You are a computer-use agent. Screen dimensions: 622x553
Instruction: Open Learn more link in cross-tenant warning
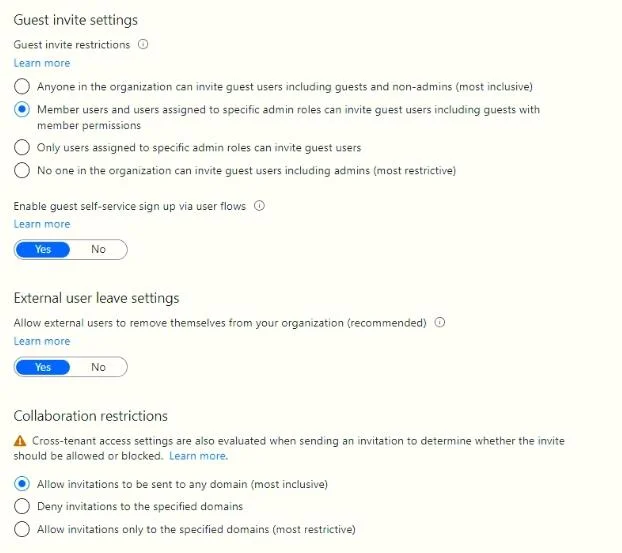(198, 456)
